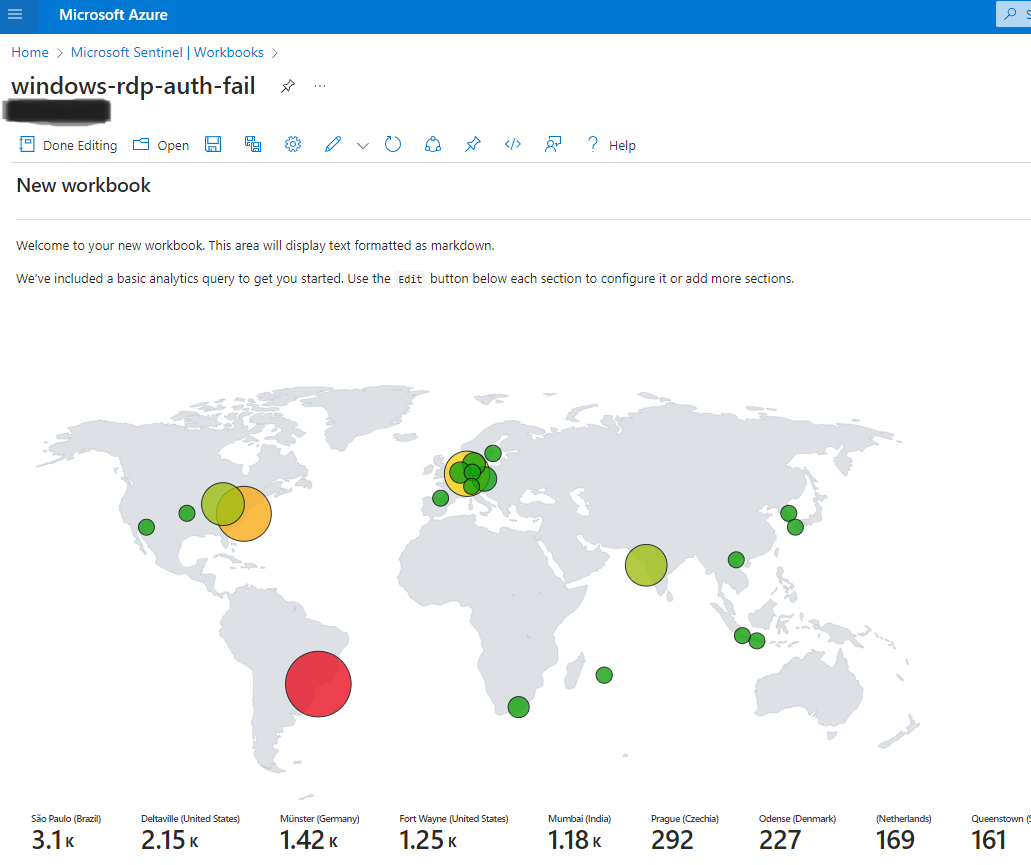Click the Share workbook icon

(x=433, y=145)
